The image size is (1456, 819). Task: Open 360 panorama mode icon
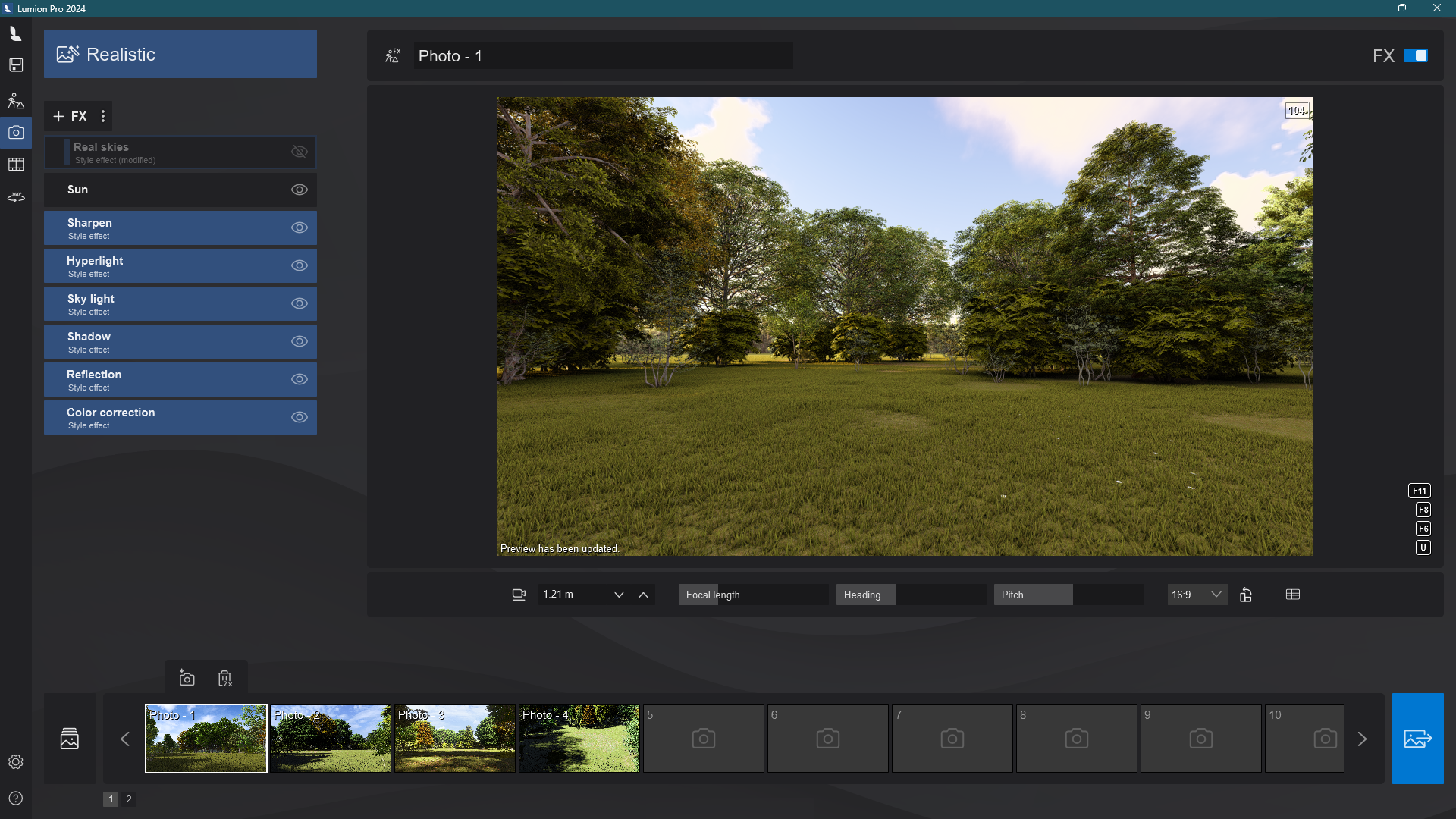click(x=16, y=197)
